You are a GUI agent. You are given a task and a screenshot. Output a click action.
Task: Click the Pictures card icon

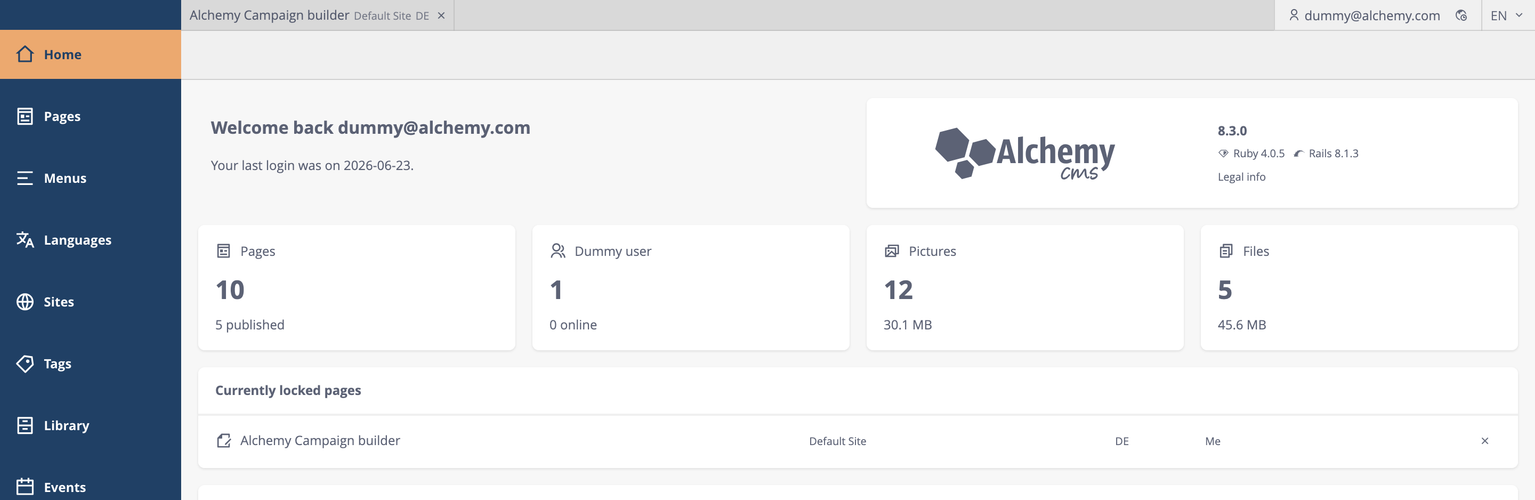coord(892,251)
